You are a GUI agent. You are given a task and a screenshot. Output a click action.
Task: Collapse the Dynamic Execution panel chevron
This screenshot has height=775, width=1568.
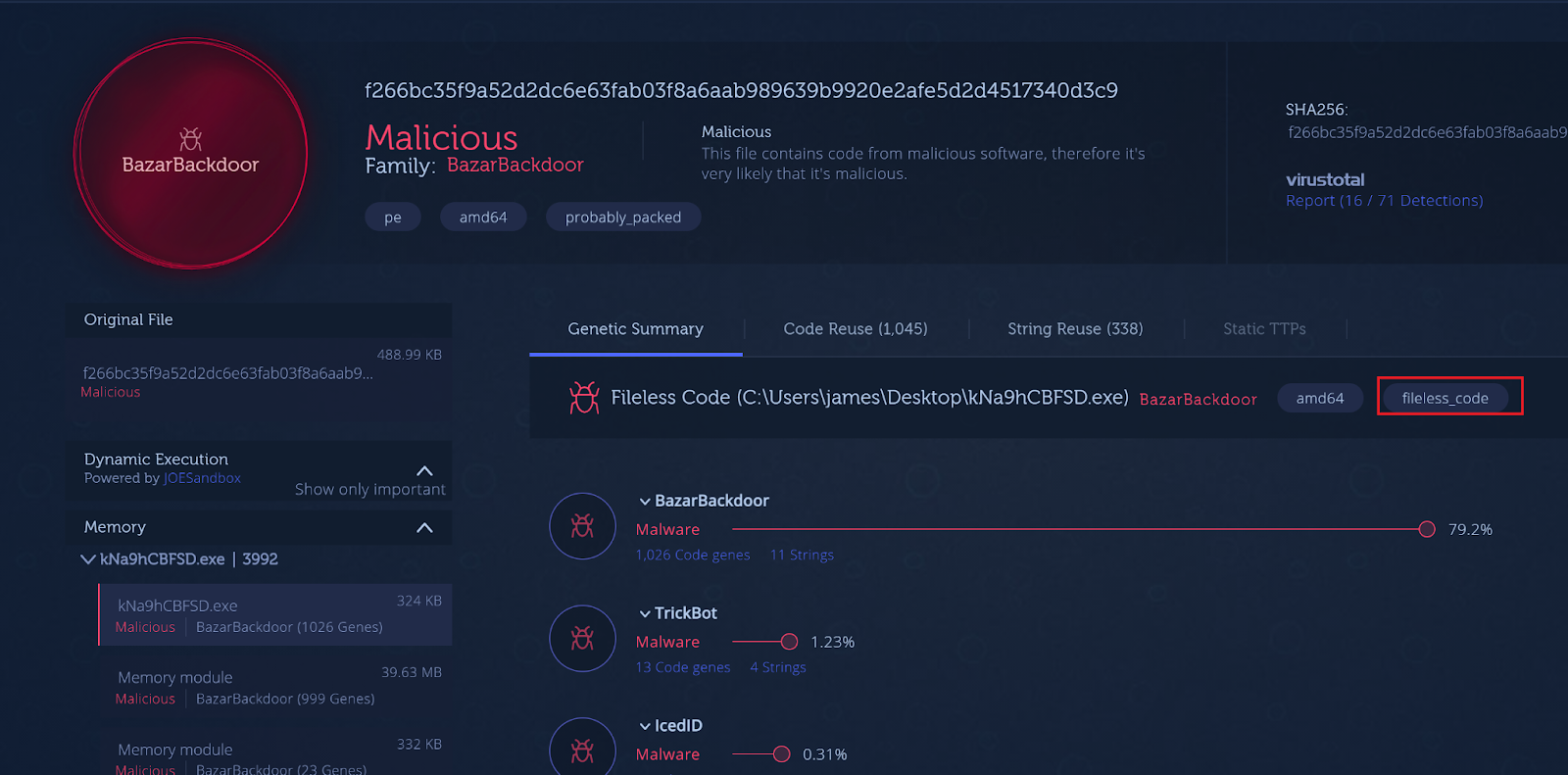pos(424,471)
